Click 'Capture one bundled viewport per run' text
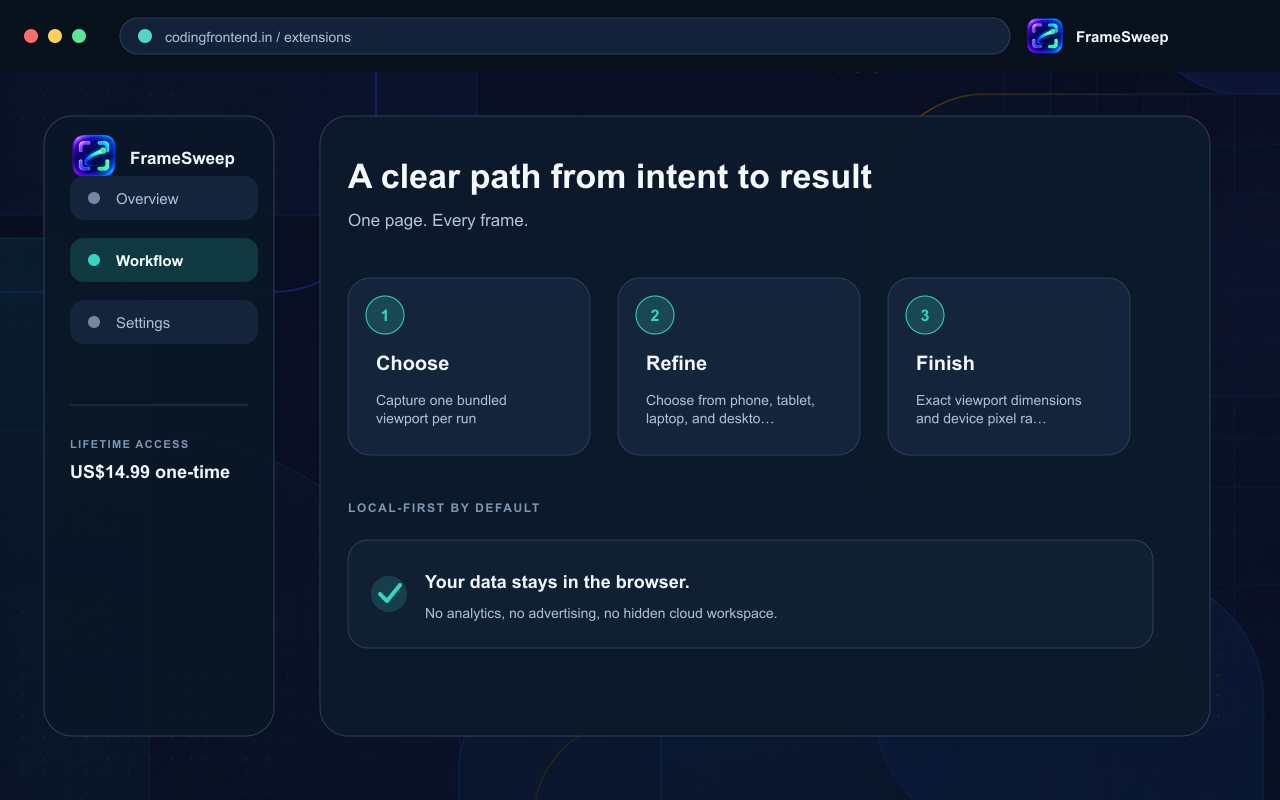Viewport: 1280px width, 800px height. (x=441, y=409)
